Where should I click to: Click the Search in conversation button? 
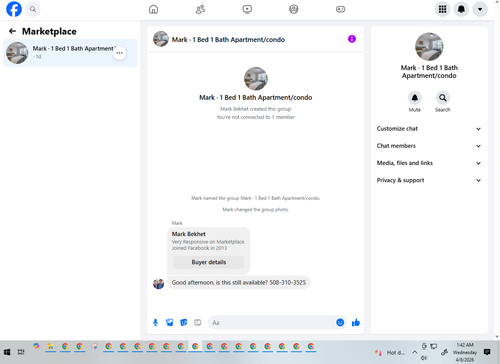(x=443, y=98)
